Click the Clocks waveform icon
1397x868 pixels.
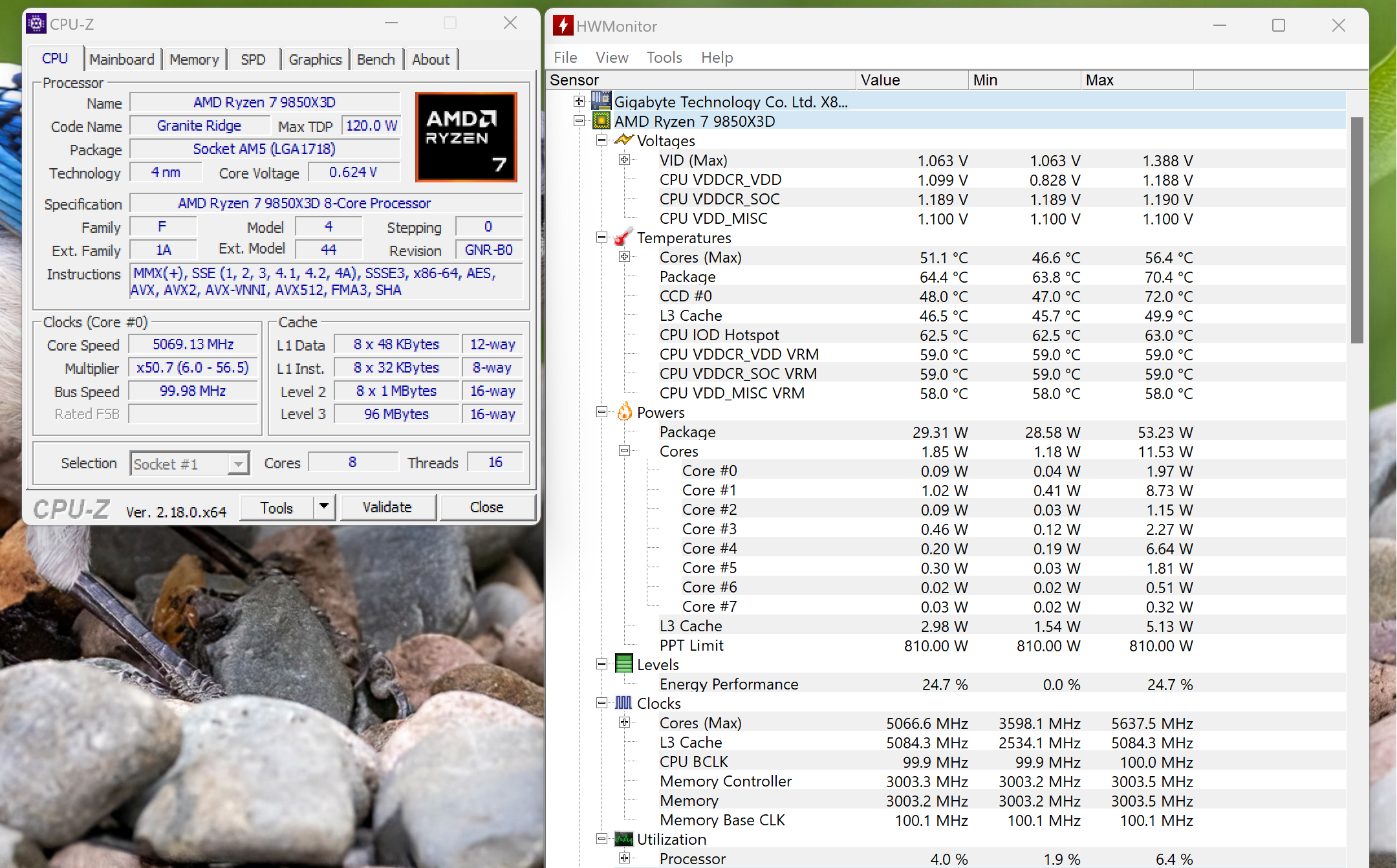coord(623,703)
